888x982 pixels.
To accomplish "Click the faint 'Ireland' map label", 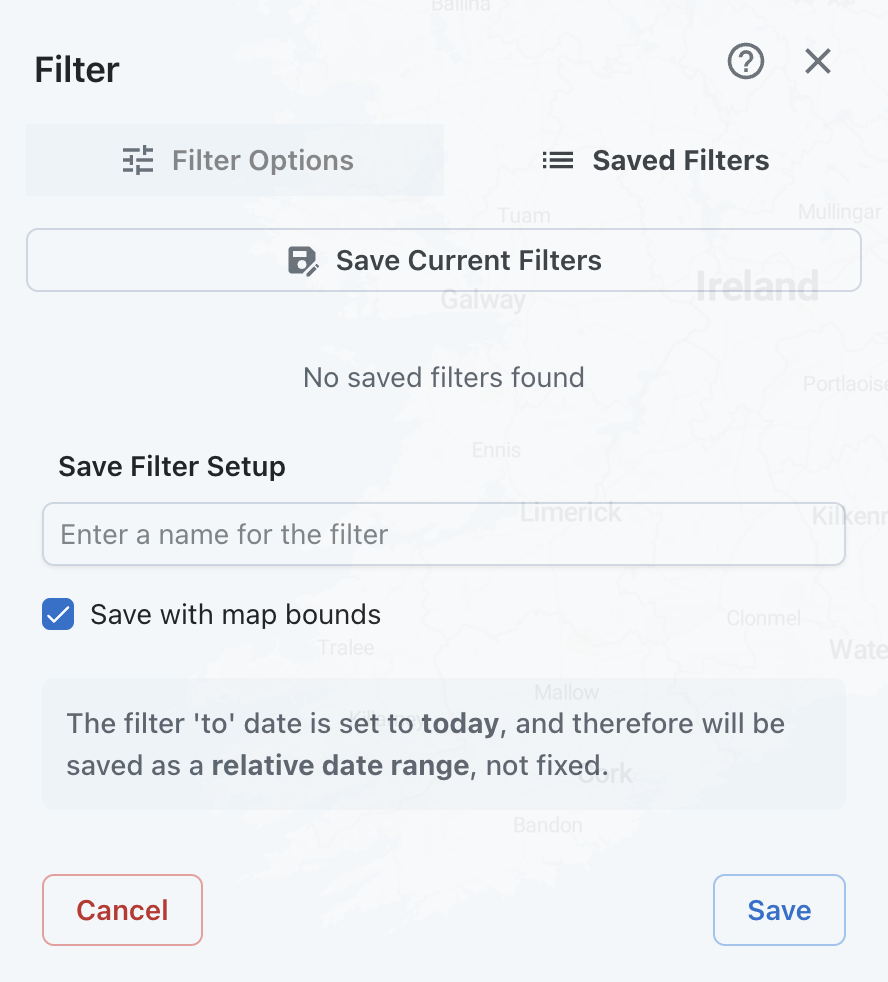I will (x=757, y=287).
